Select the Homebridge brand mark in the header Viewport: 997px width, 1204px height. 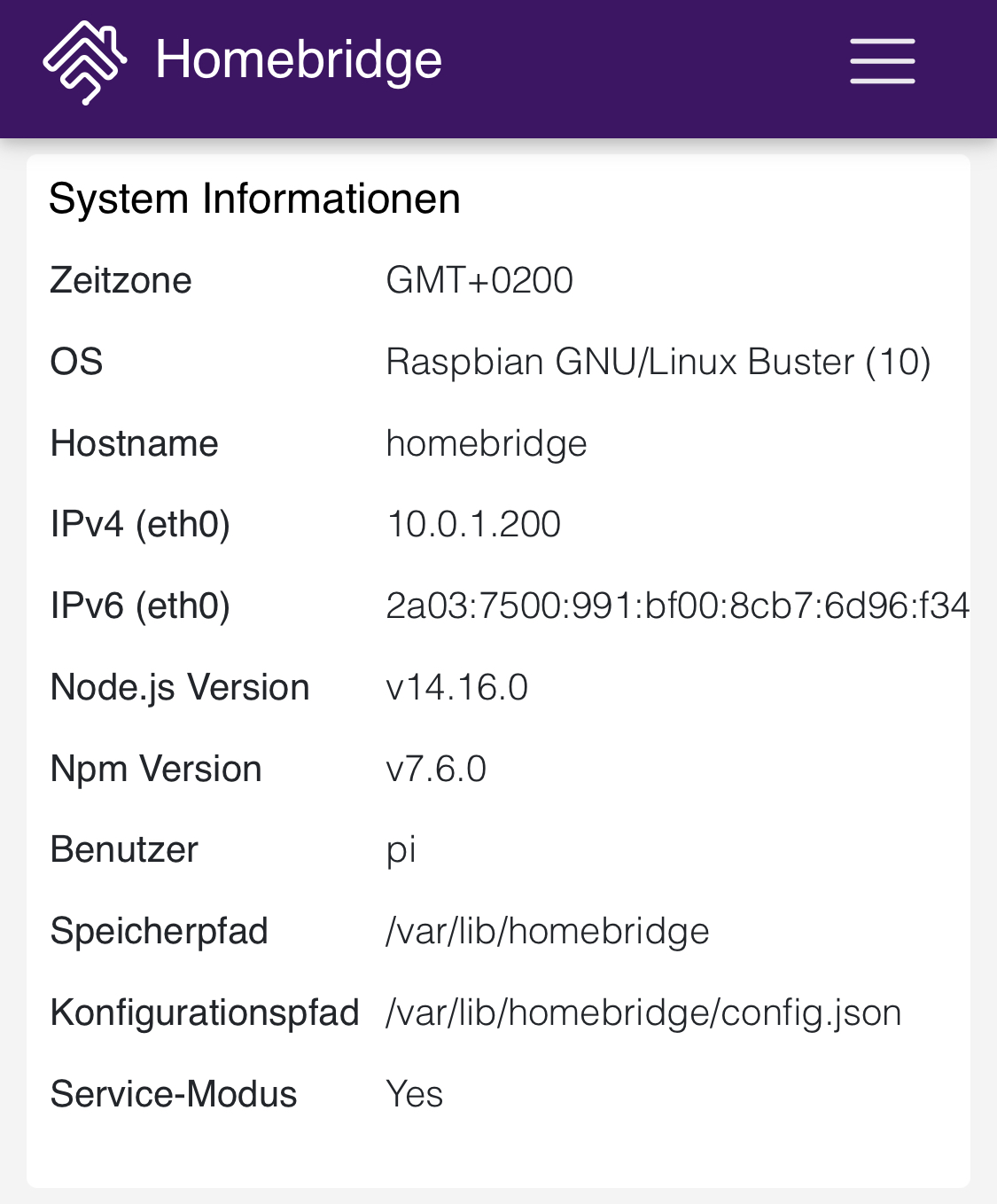click(x=85, y=60)
